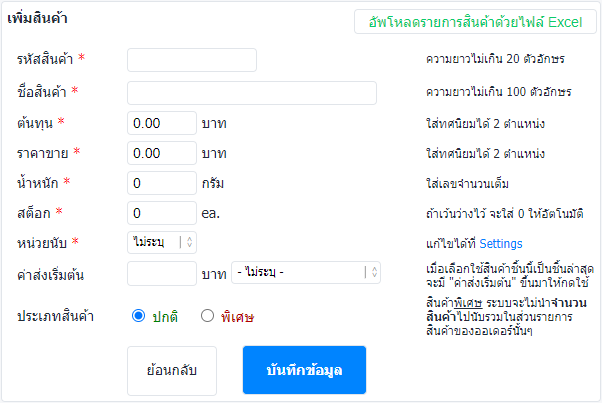The image size is (602, 403).
Task: Click the รหัสสินค้า product code field
Action: tap(192, 60)
